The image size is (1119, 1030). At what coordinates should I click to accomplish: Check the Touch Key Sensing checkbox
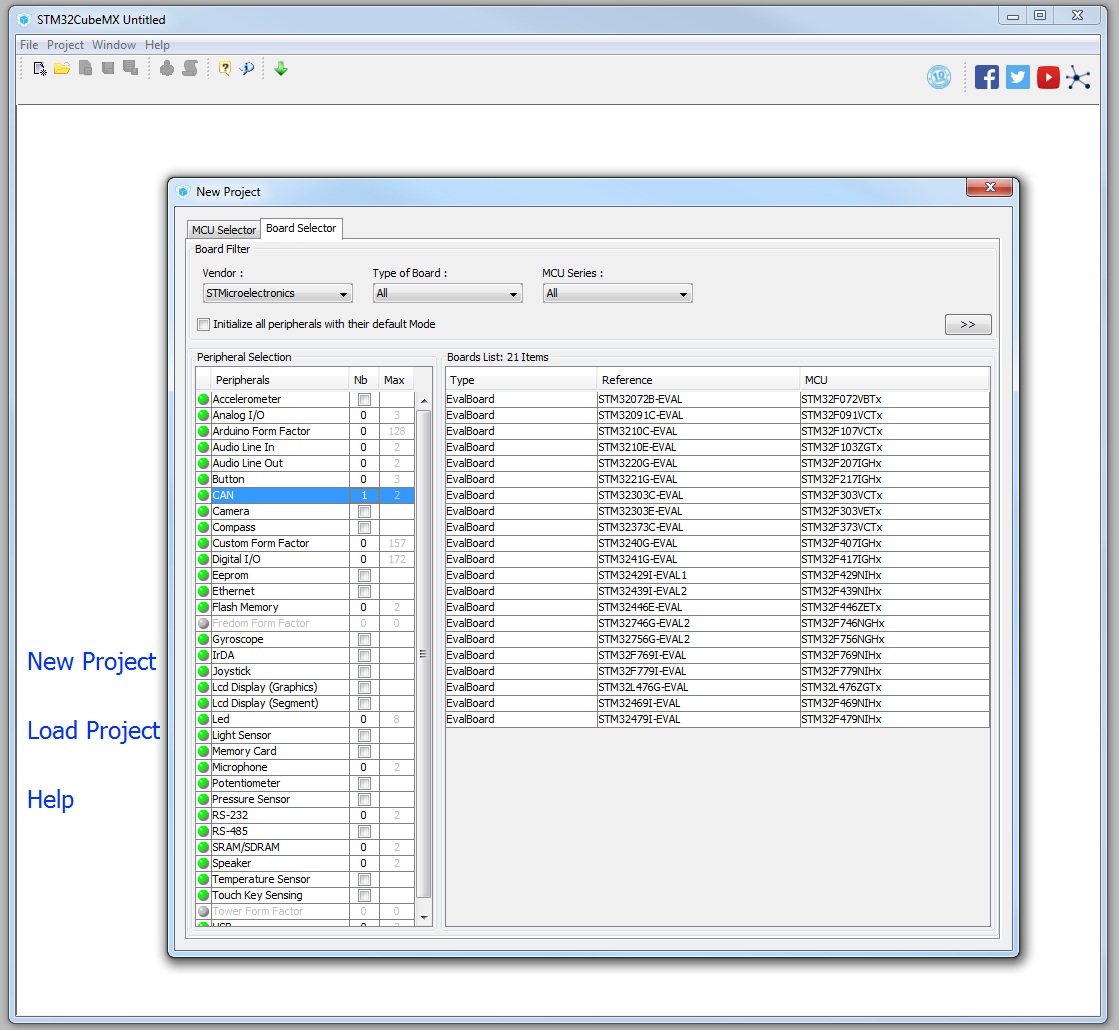[x=365, y=895]
